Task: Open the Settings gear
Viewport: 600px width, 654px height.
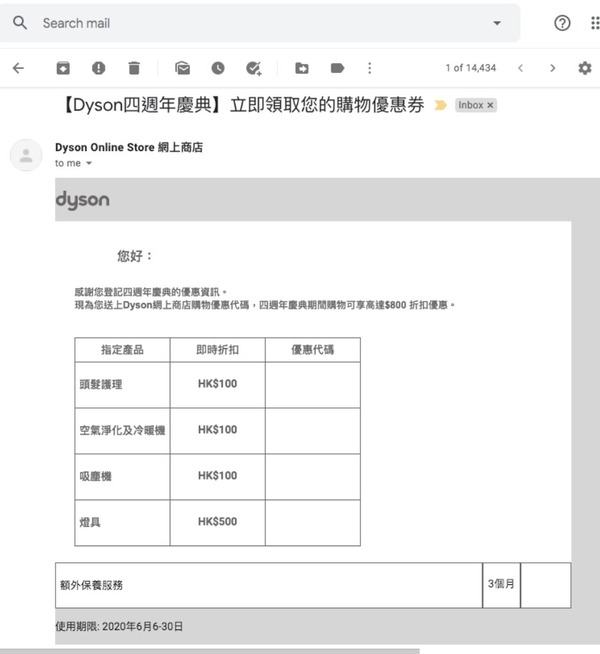Action: (x=585, y=68)
